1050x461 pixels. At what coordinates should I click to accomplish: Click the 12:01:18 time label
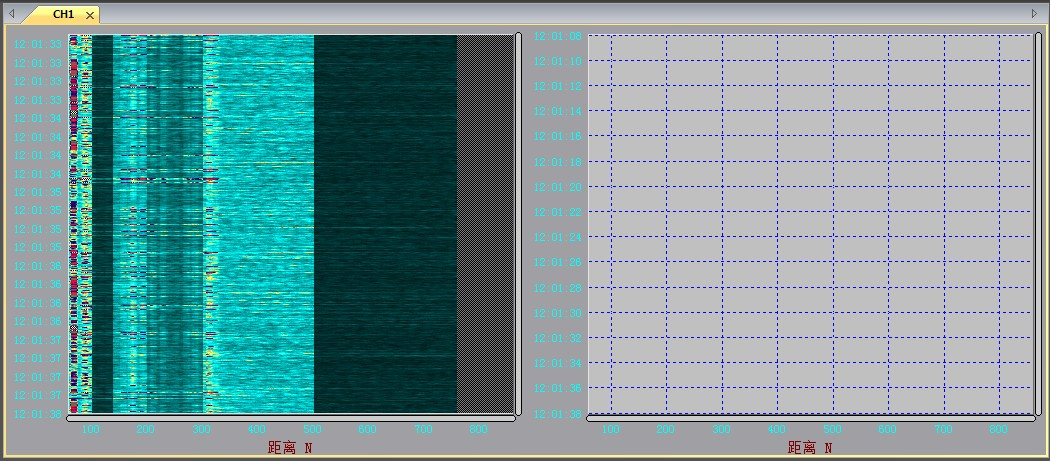point(558,162)
